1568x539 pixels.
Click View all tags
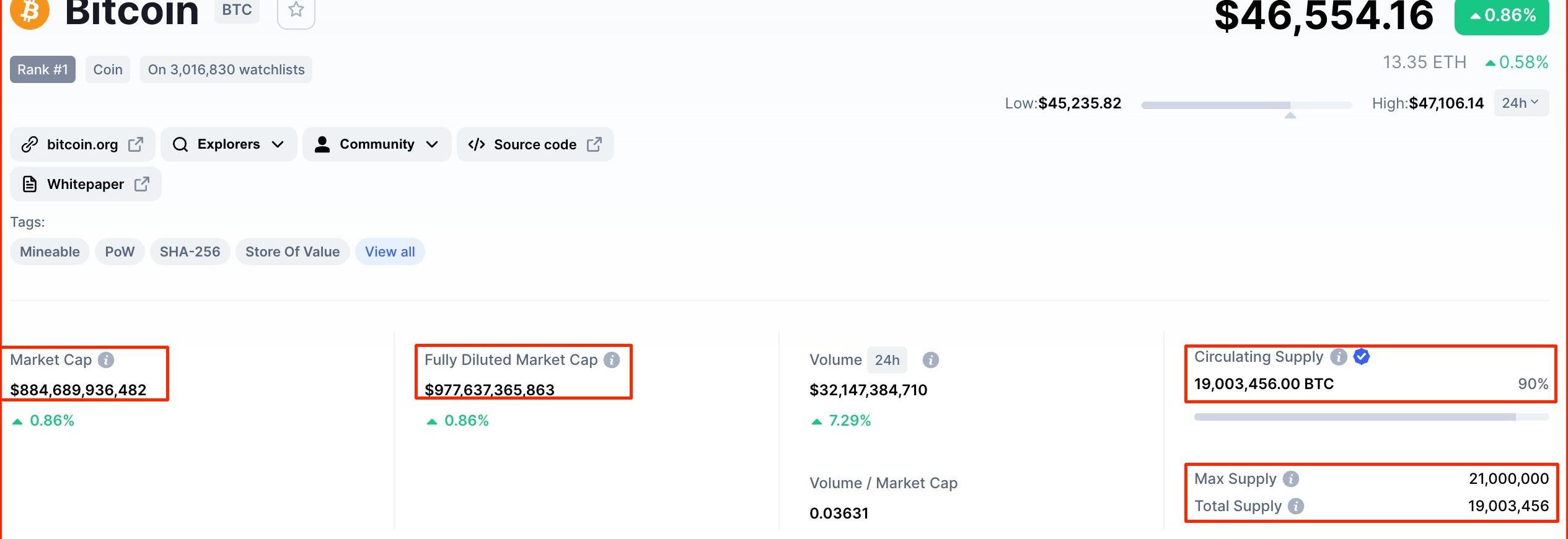click(390, 252)
